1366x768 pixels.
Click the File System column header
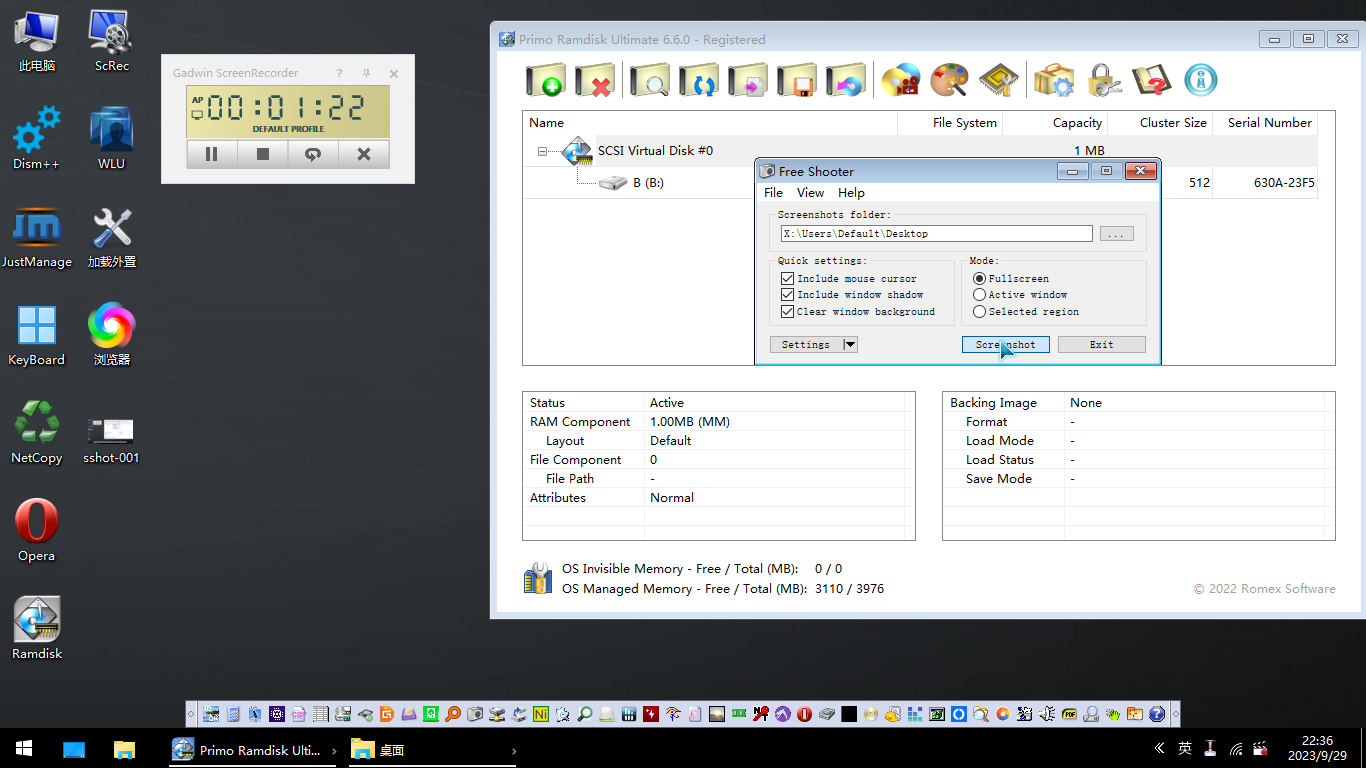(950, 123)
